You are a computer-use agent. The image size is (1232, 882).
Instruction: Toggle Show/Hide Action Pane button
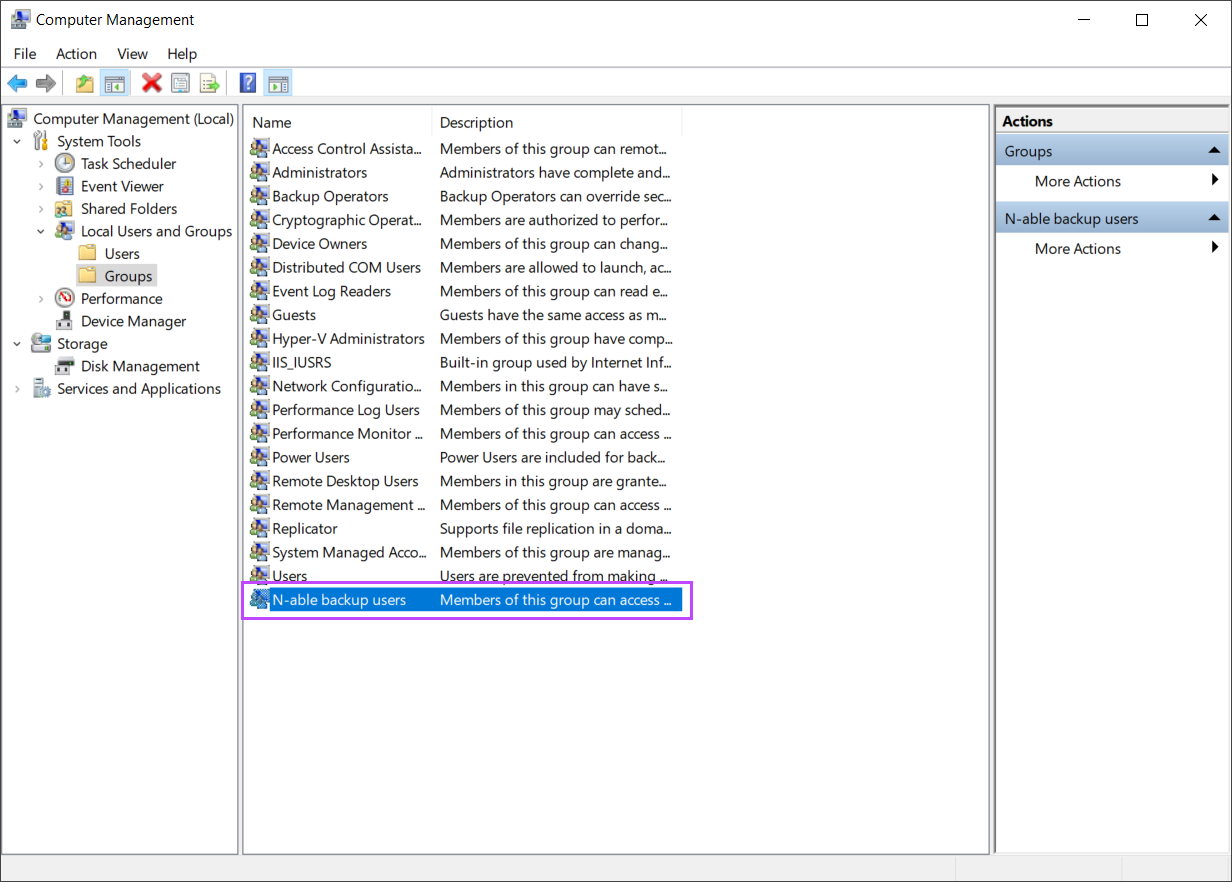(x=278, y=84)
